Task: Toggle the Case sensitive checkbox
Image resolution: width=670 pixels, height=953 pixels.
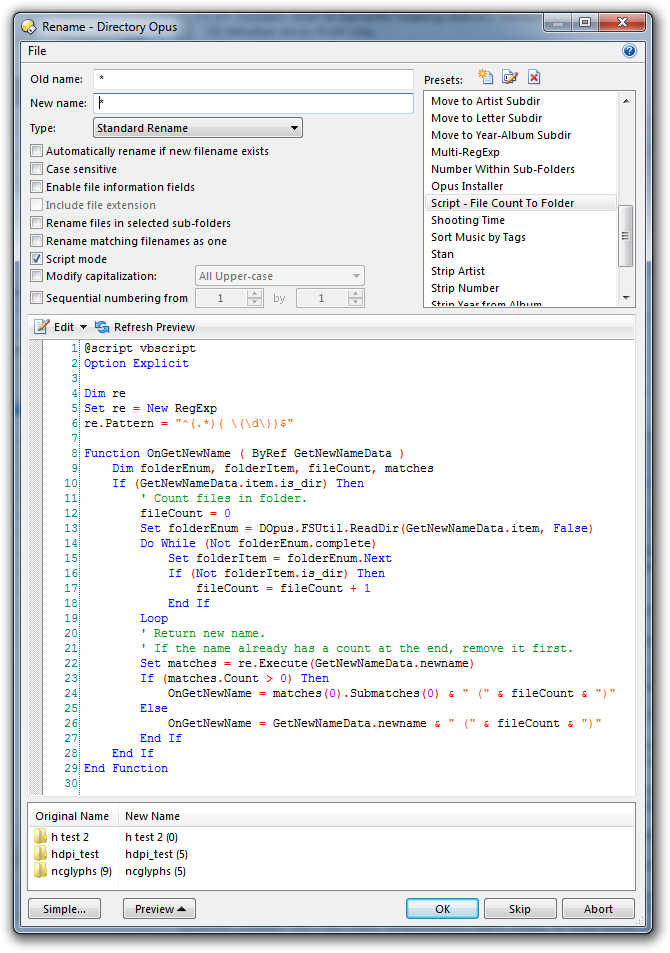Action: (x=36, y=169)
